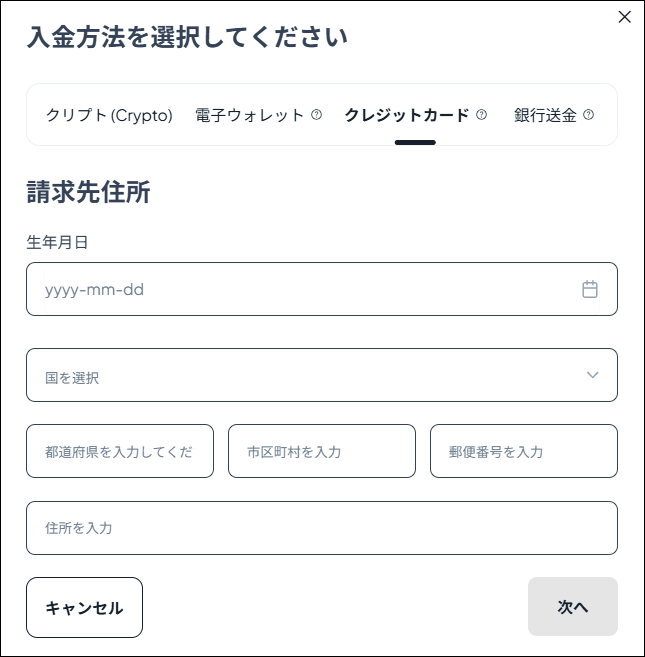The width and height of the screenshot is (645, 657).
Task: Select the クレジットカード tab
Action: click(406, 115)
